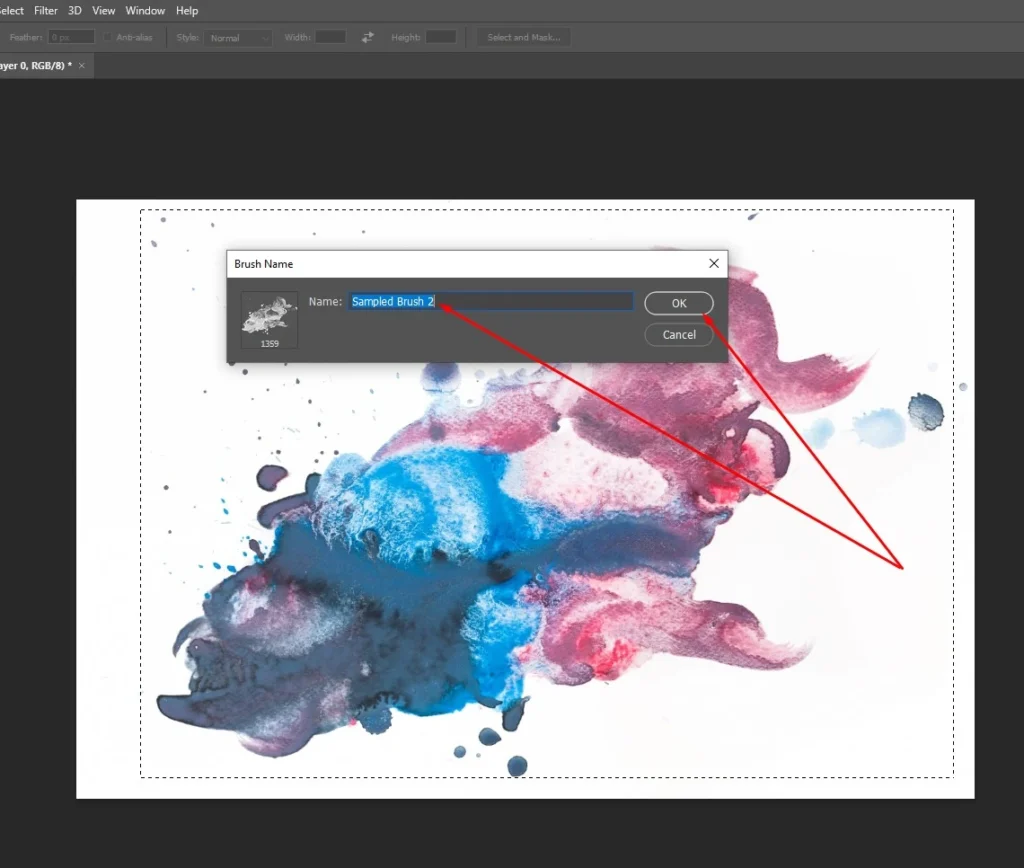Screen dimensions: 1024x868
Task: Open the View menu
Action: tap(103, 10)
